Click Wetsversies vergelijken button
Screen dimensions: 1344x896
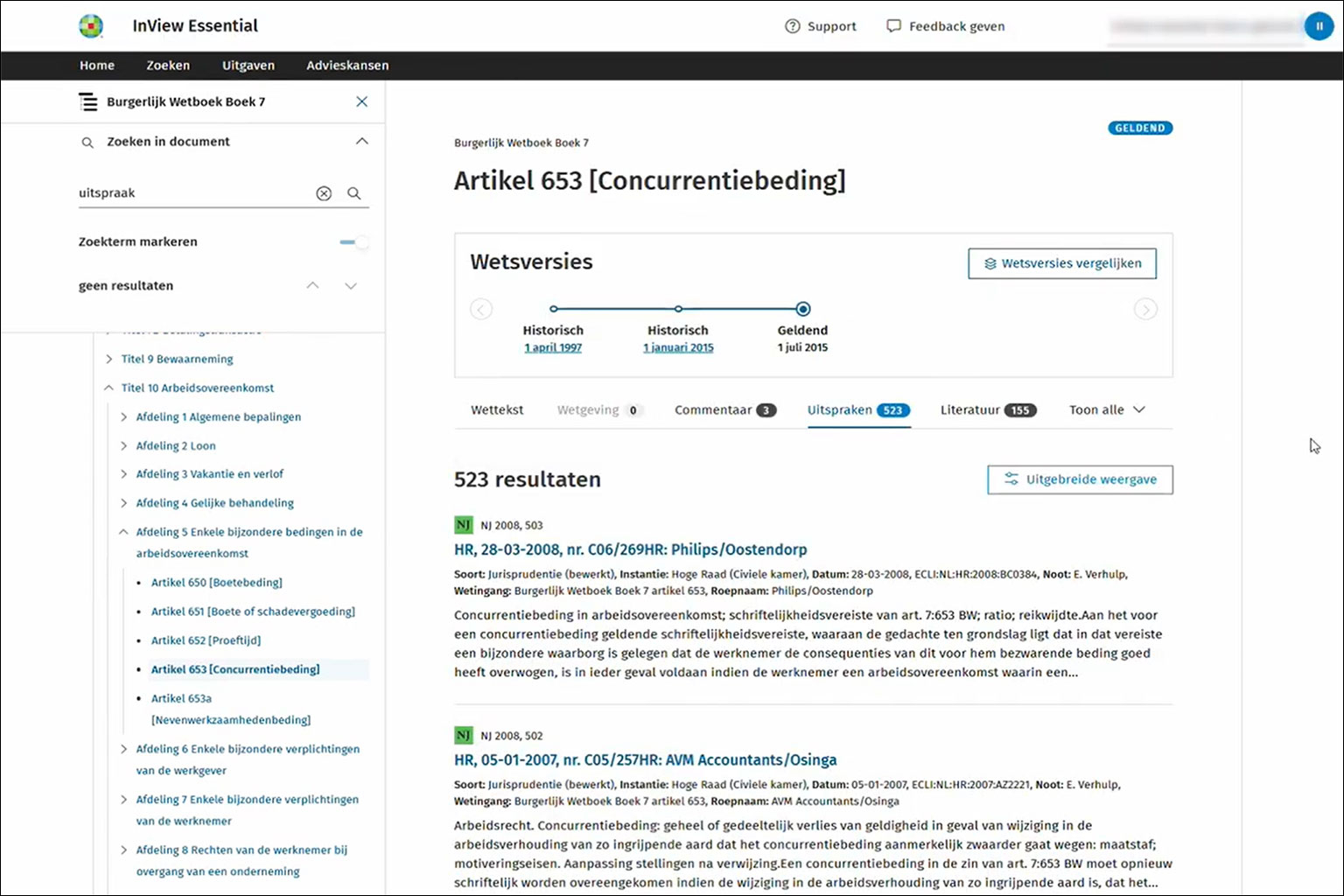[1062, 263]
